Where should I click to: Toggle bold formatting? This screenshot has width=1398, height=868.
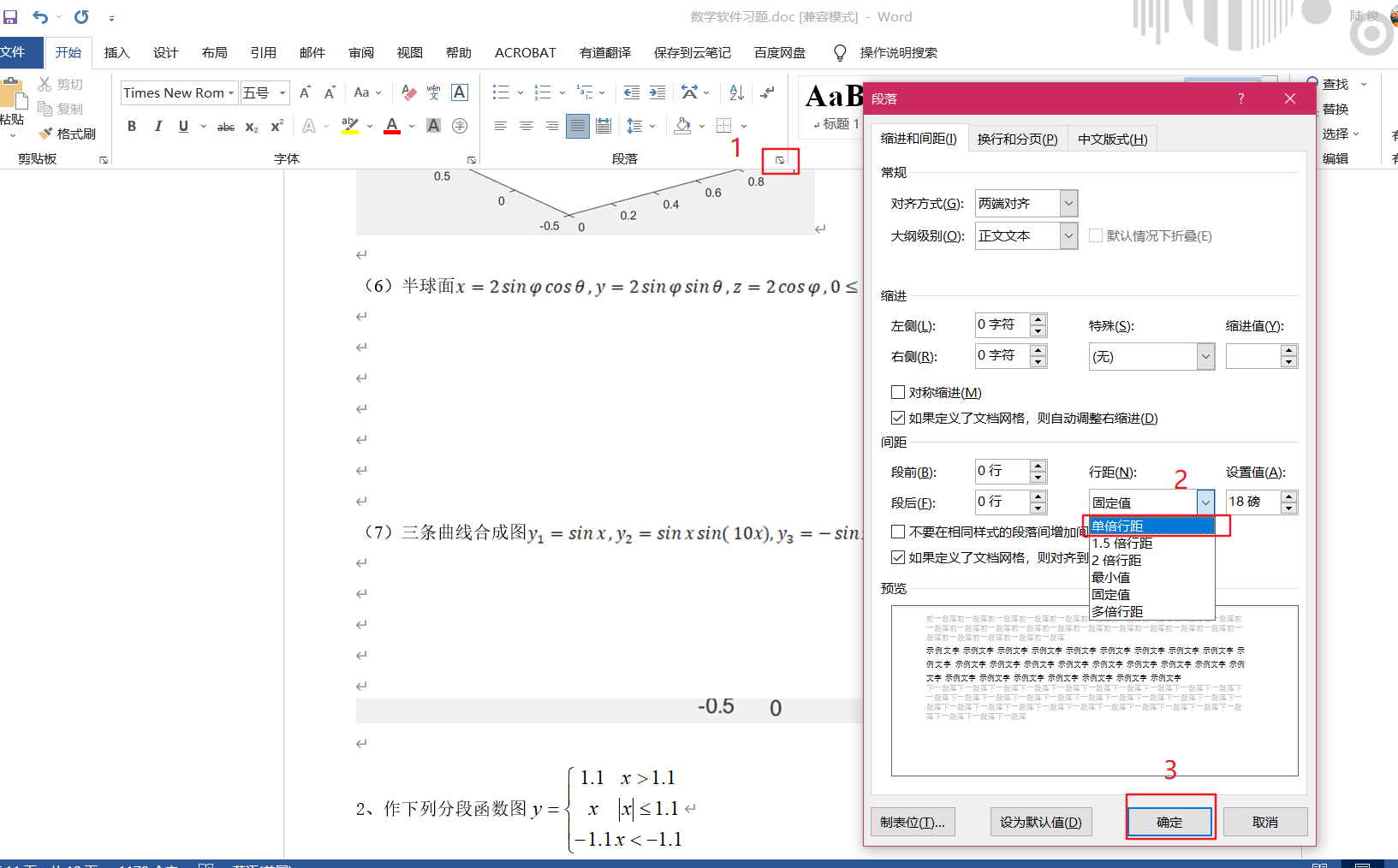click(132, 127)
